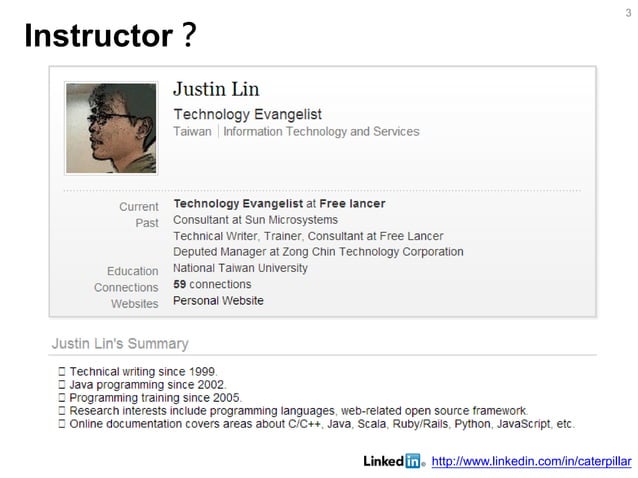This screenshot has width=638, height=478.
Task: Click the Justin Lin name heading
Action: coord(216,89)
